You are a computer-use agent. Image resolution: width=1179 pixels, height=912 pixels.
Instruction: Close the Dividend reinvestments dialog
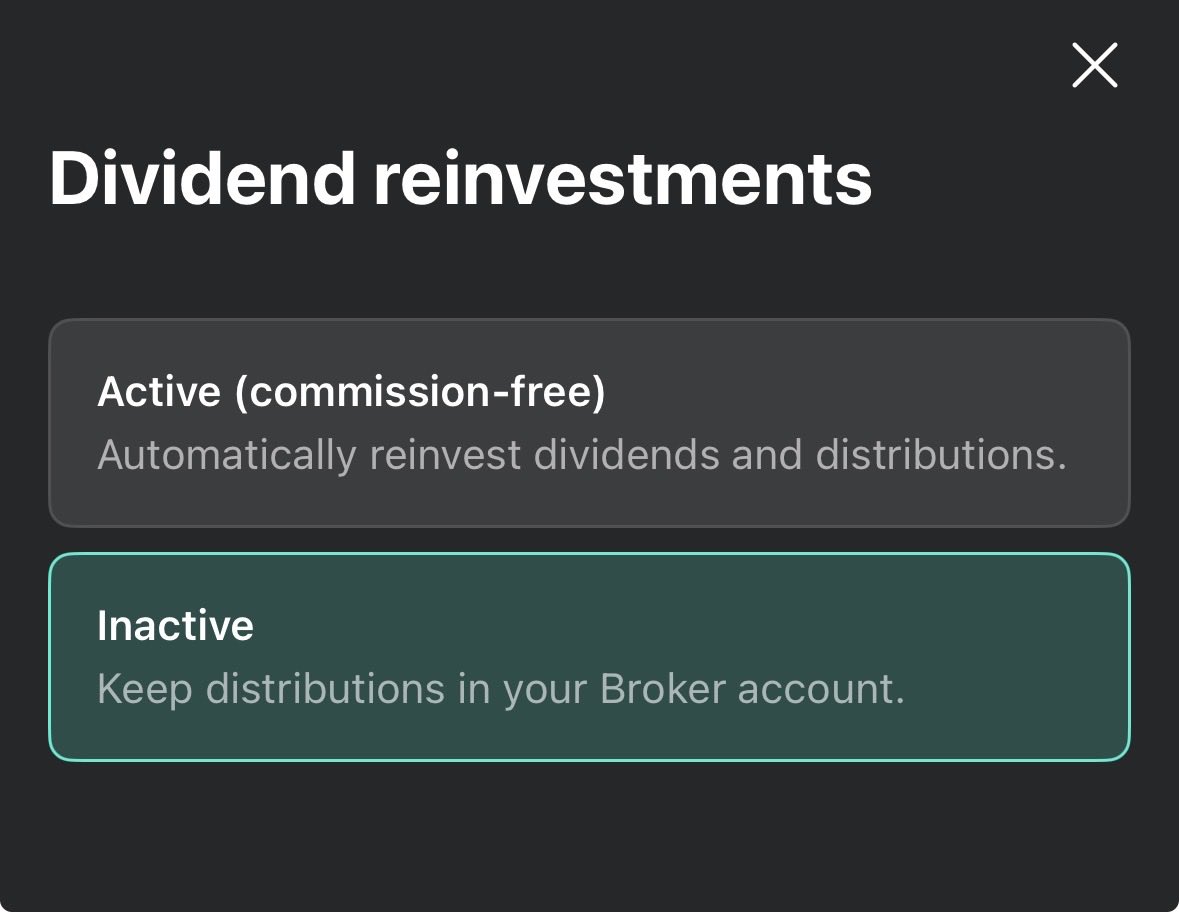[1094, 66]
